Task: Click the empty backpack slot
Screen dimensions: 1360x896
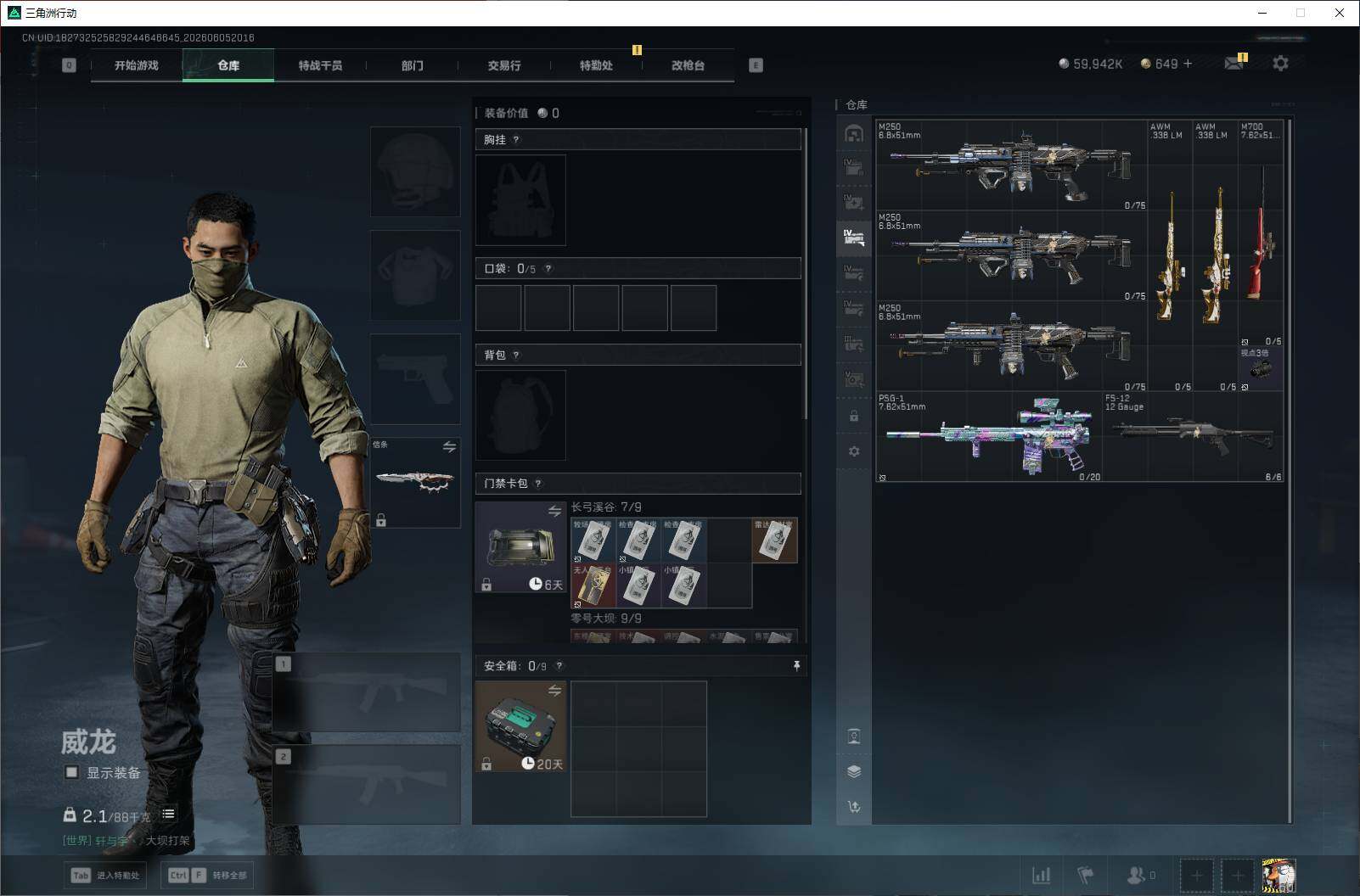Action: (520, 416)
